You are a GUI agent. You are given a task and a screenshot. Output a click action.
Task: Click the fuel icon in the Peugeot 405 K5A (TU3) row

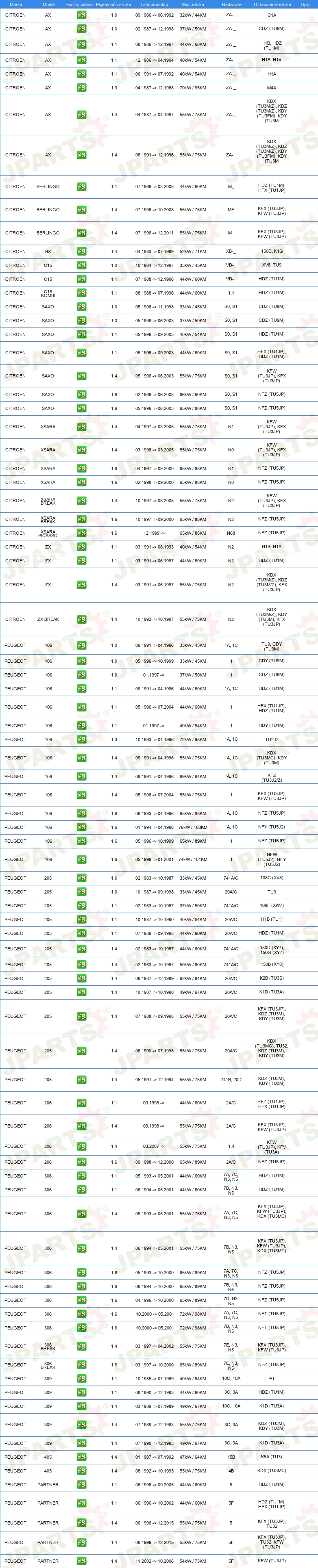(81, 1457)
